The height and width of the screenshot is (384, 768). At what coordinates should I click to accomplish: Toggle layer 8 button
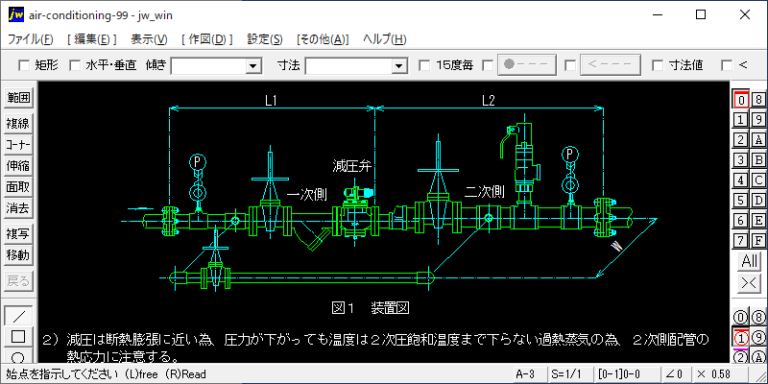pos(758,99)
